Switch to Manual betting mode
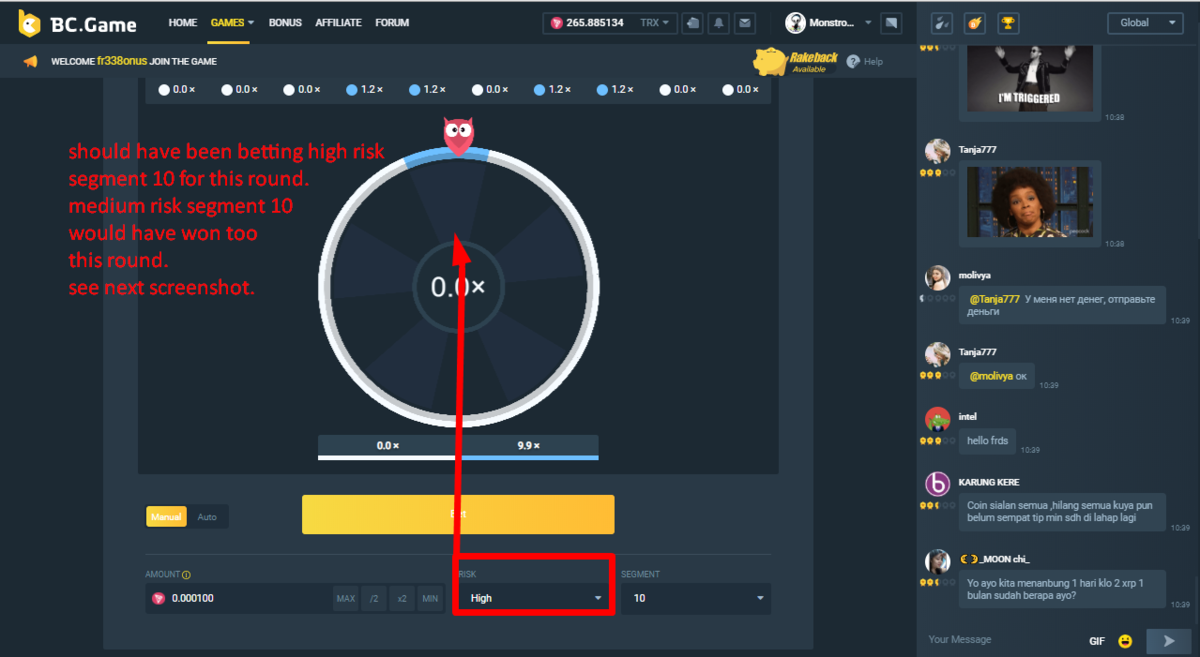This screenshot has width=1200, height=657. coord(166,517)
